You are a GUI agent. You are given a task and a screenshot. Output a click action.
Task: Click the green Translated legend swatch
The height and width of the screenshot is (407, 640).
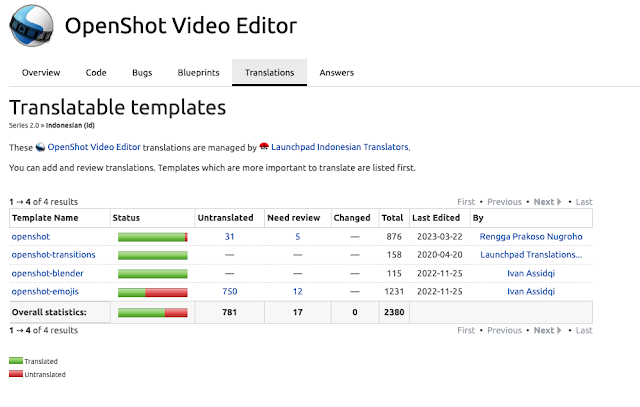click(x=16, y=361)
